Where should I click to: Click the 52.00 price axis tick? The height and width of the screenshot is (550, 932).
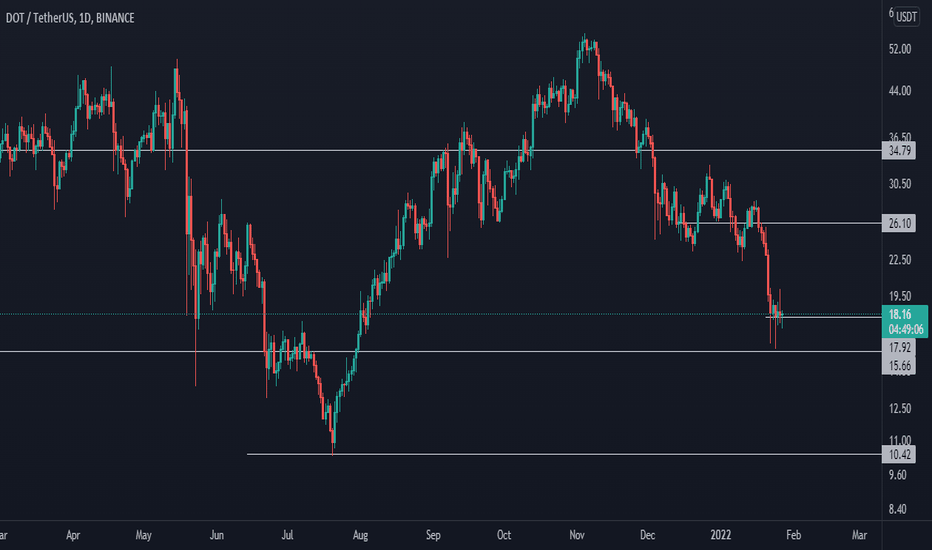click(900, 49)
